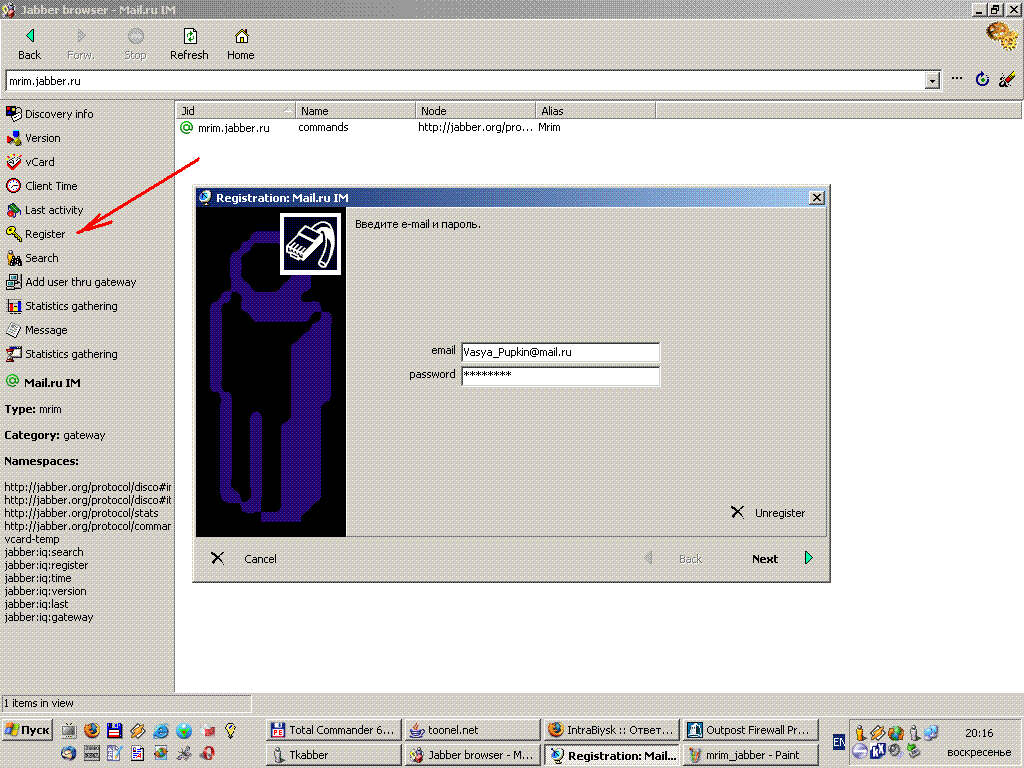Expand the JID address dropdown
The width and height of the screenshot is (1024, 768).
(932, 81)
